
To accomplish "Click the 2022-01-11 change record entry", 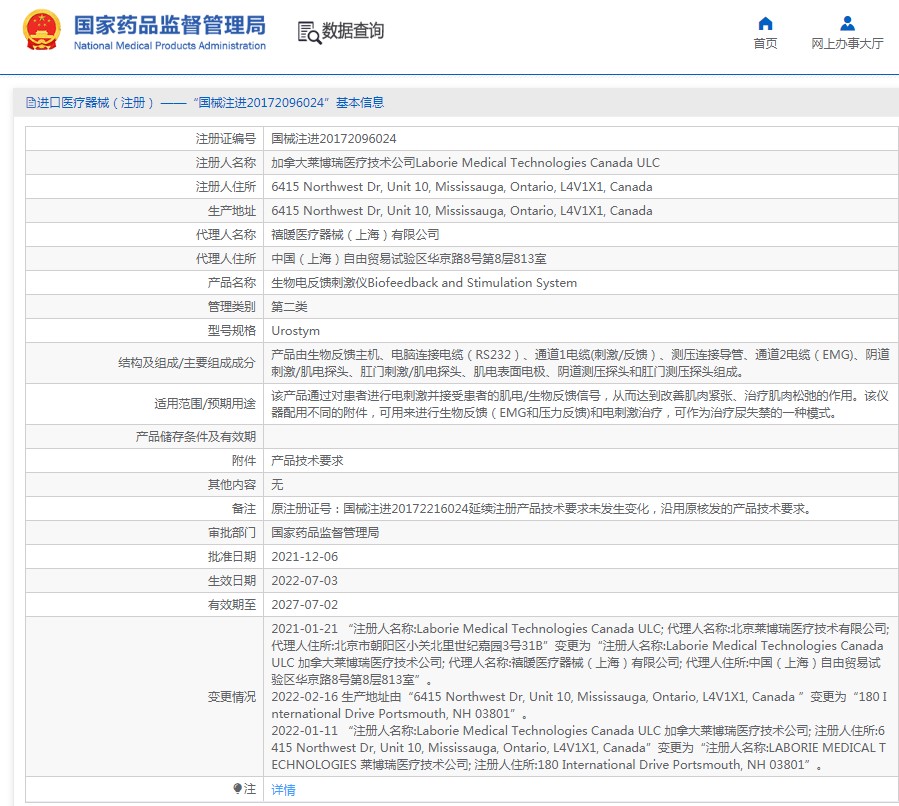I will point(578,748).
